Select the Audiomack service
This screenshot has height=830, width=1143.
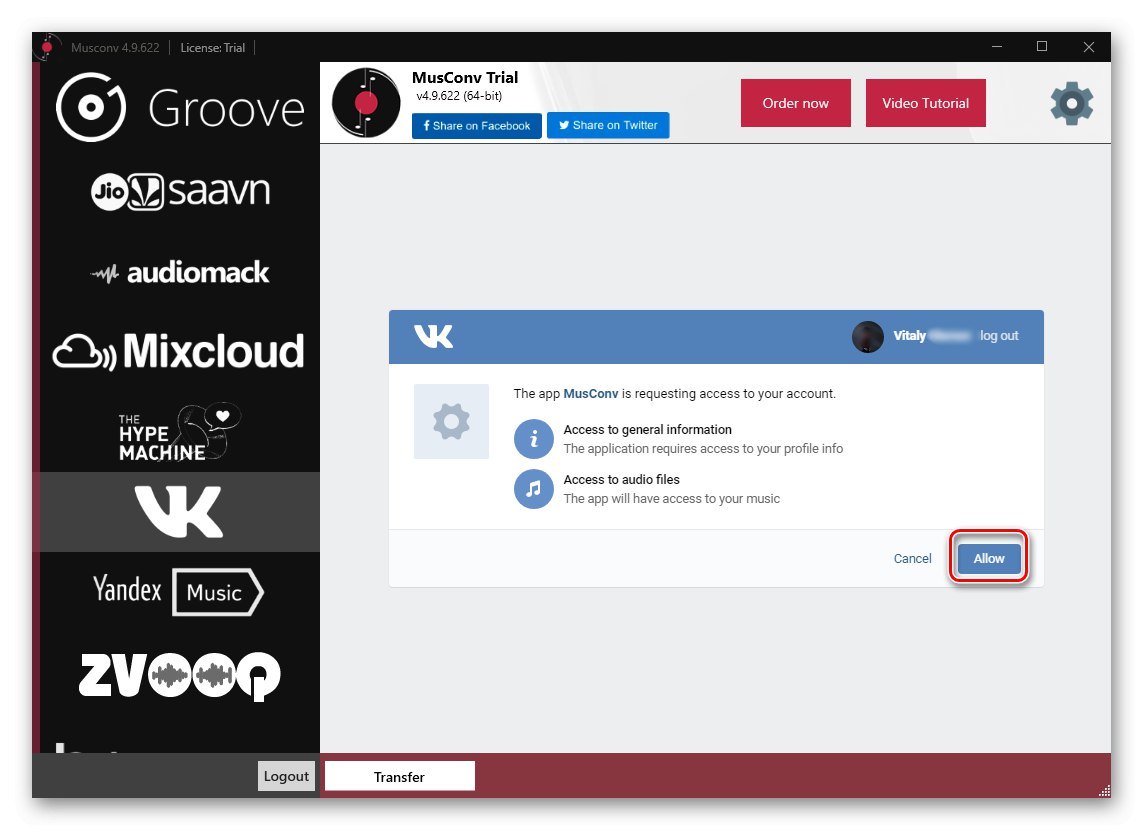pos(180,273)
